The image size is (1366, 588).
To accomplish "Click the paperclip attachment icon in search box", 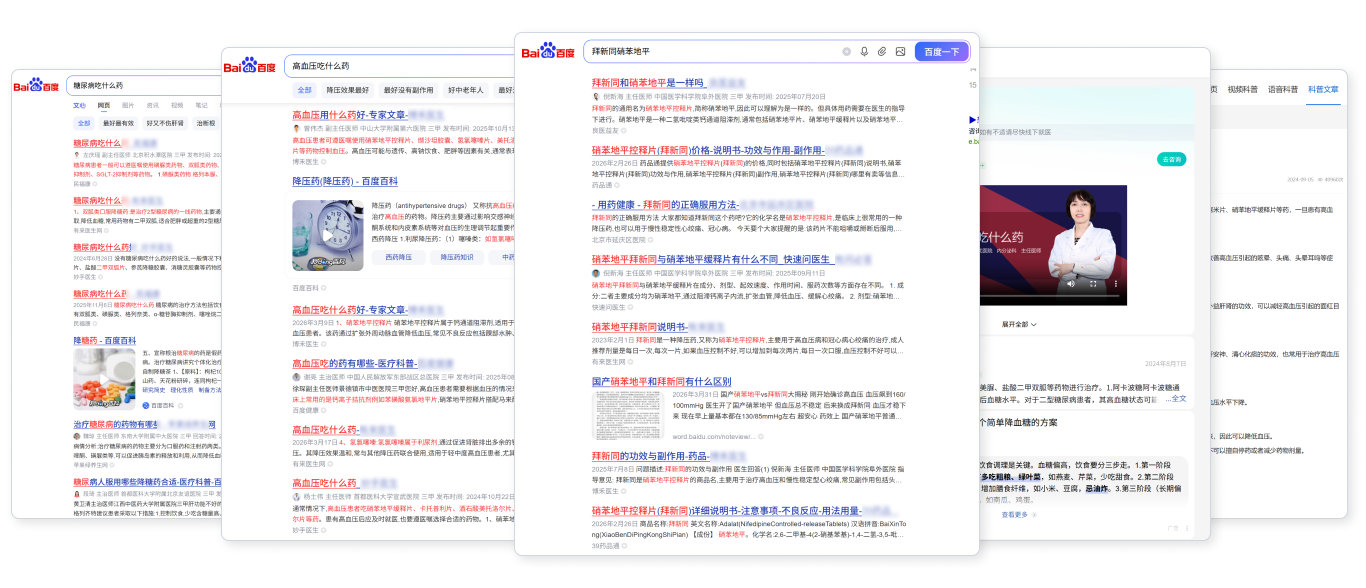I will [x=882, y=51].
